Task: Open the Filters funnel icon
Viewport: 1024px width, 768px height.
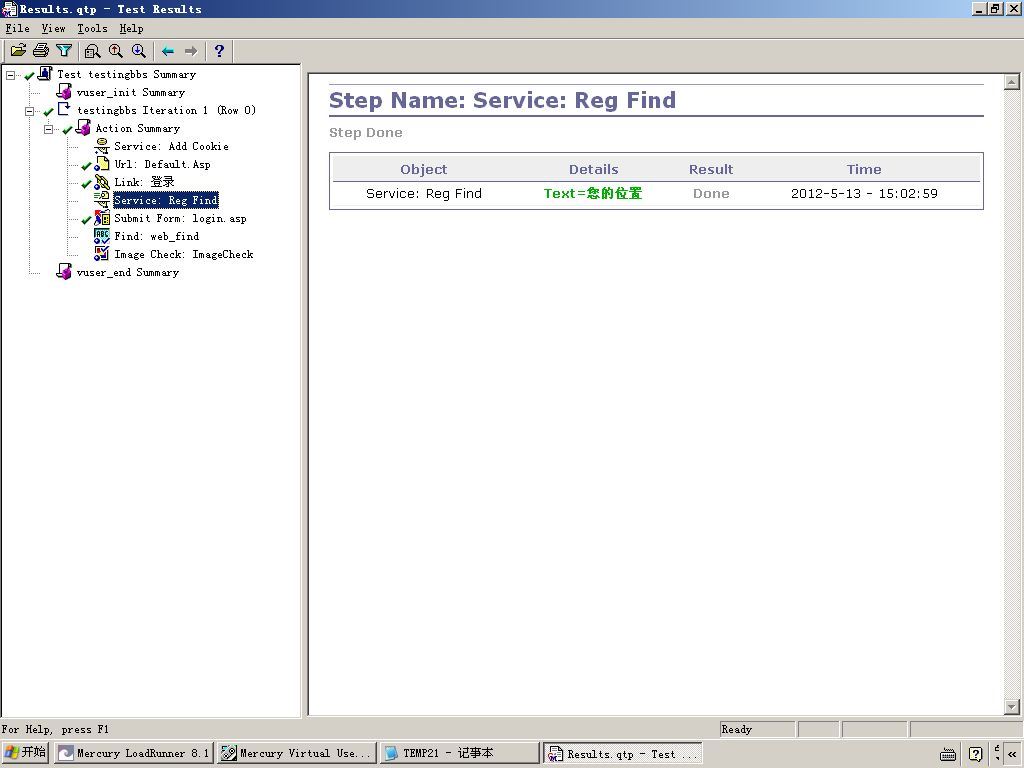Action: click(64, 50)
